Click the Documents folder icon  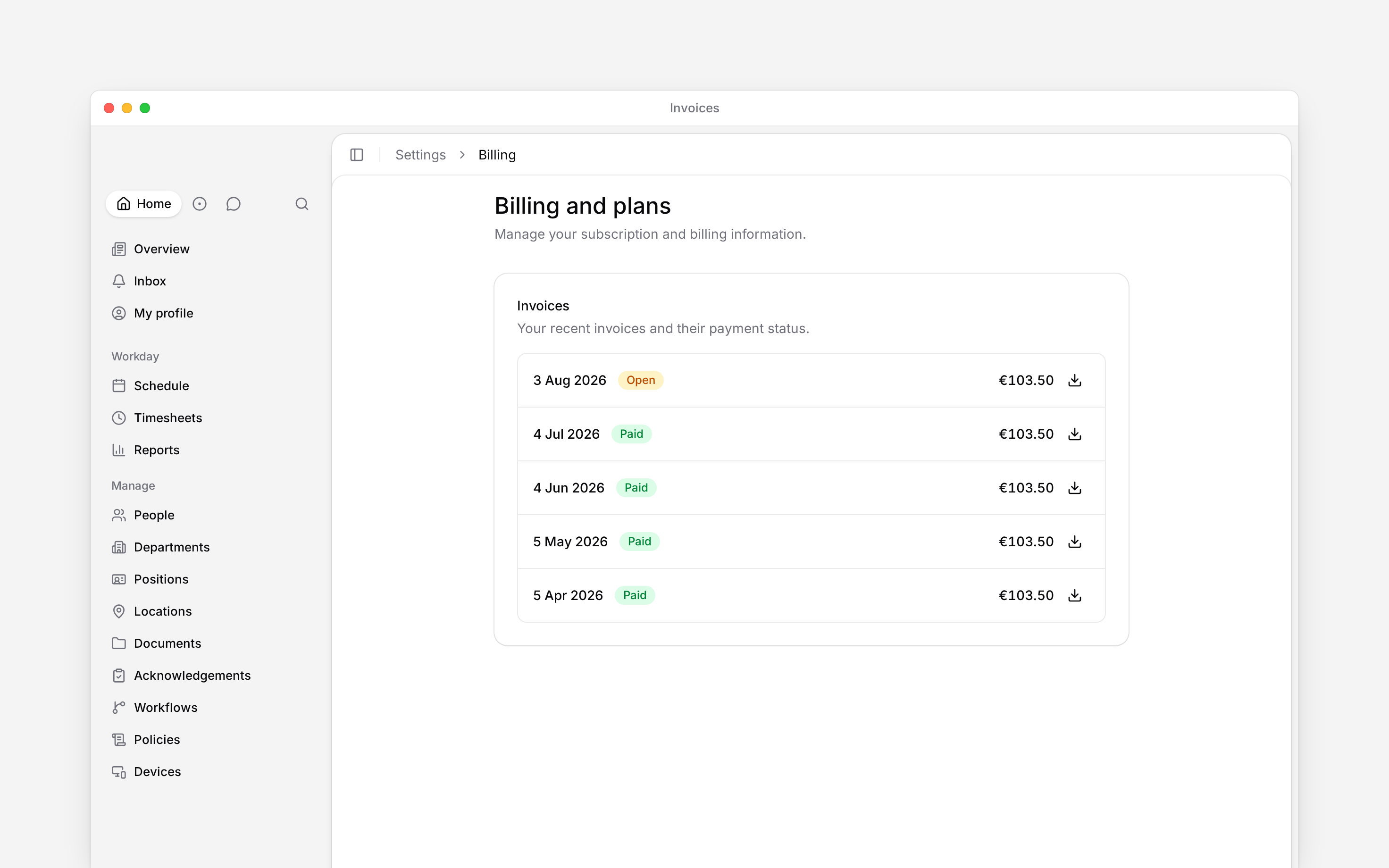pyautogui.click(x=119, y=643)
